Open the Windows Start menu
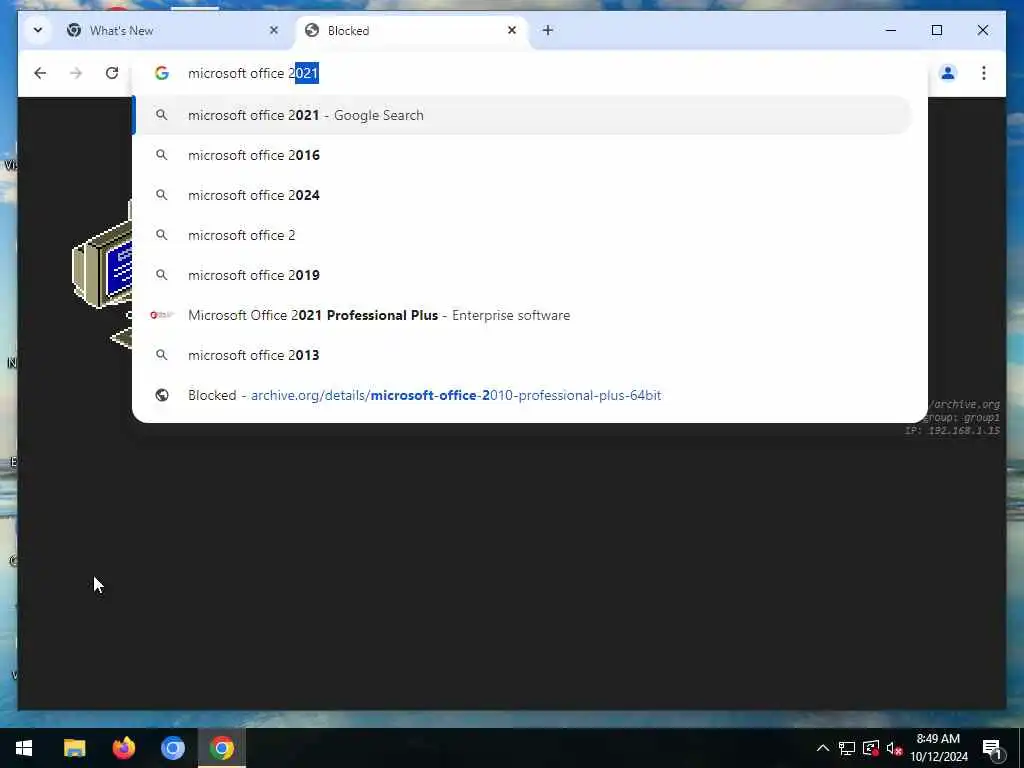The height and width of the screenshot is (768, 1024). point(24,748)
